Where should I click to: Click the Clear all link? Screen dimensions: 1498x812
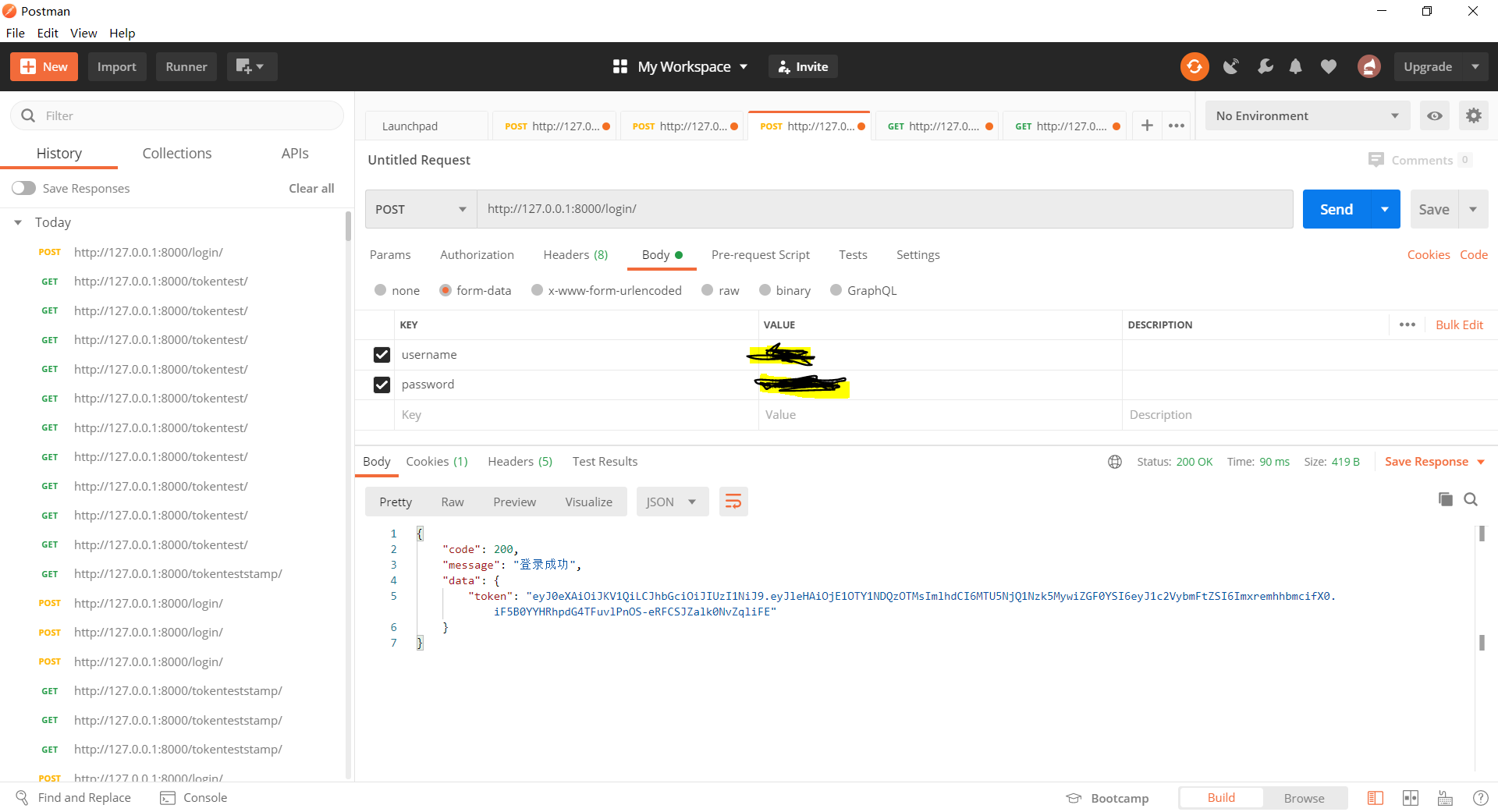311,188
